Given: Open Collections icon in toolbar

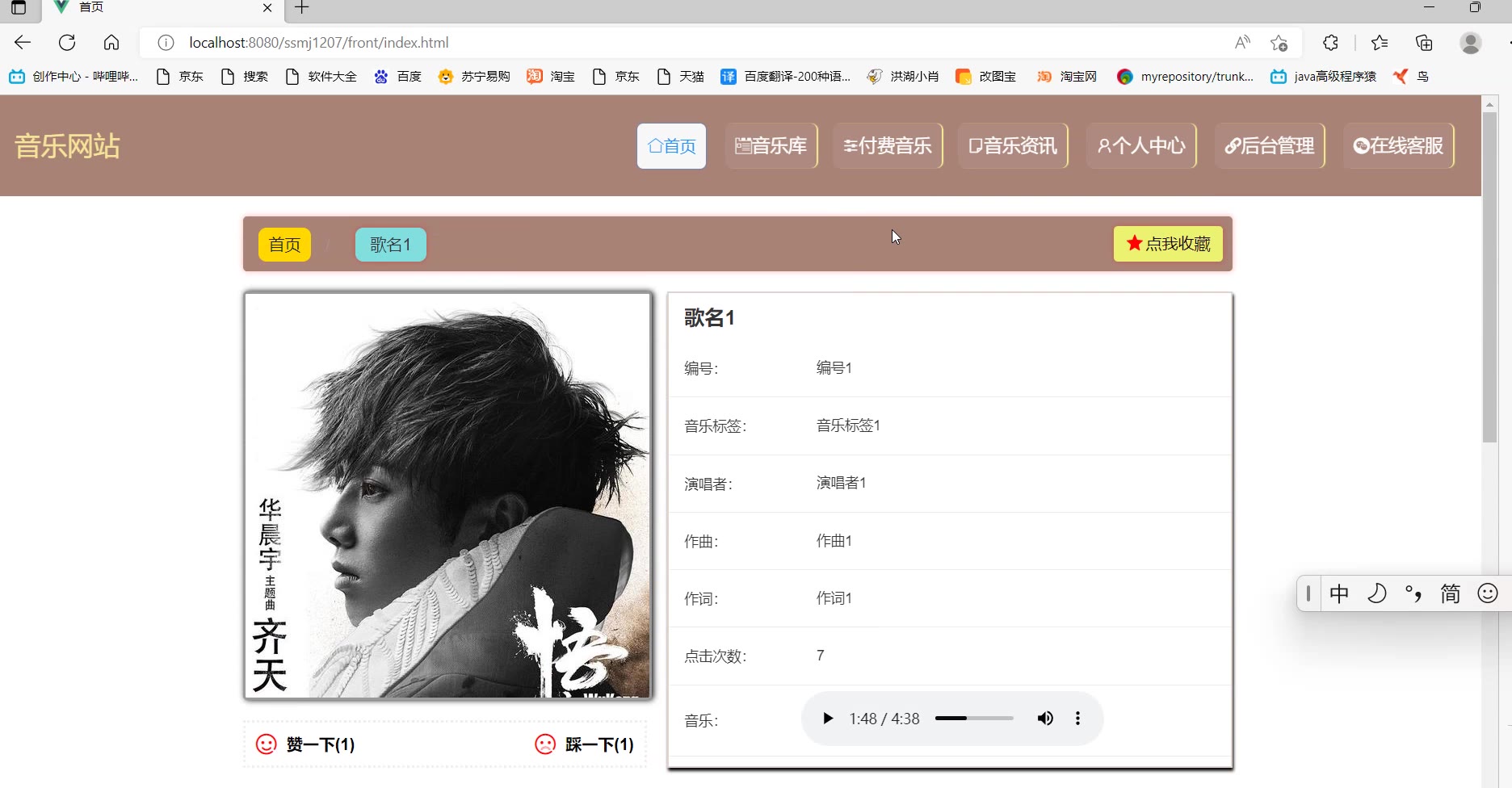Looking at the screenshot, I should 1424,43.
